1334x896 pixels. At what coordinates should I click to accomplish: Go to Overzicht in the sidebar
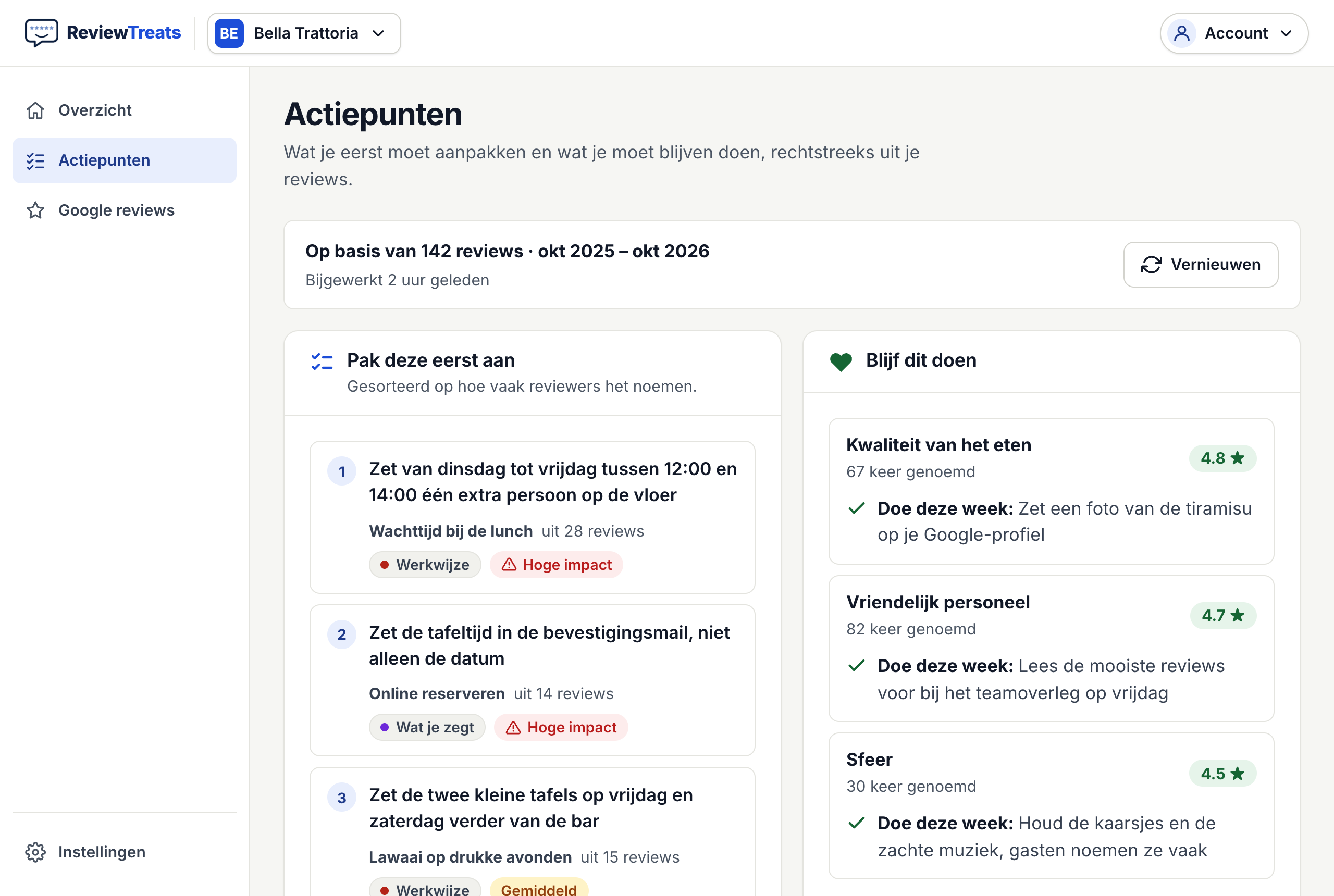(125, 110)
